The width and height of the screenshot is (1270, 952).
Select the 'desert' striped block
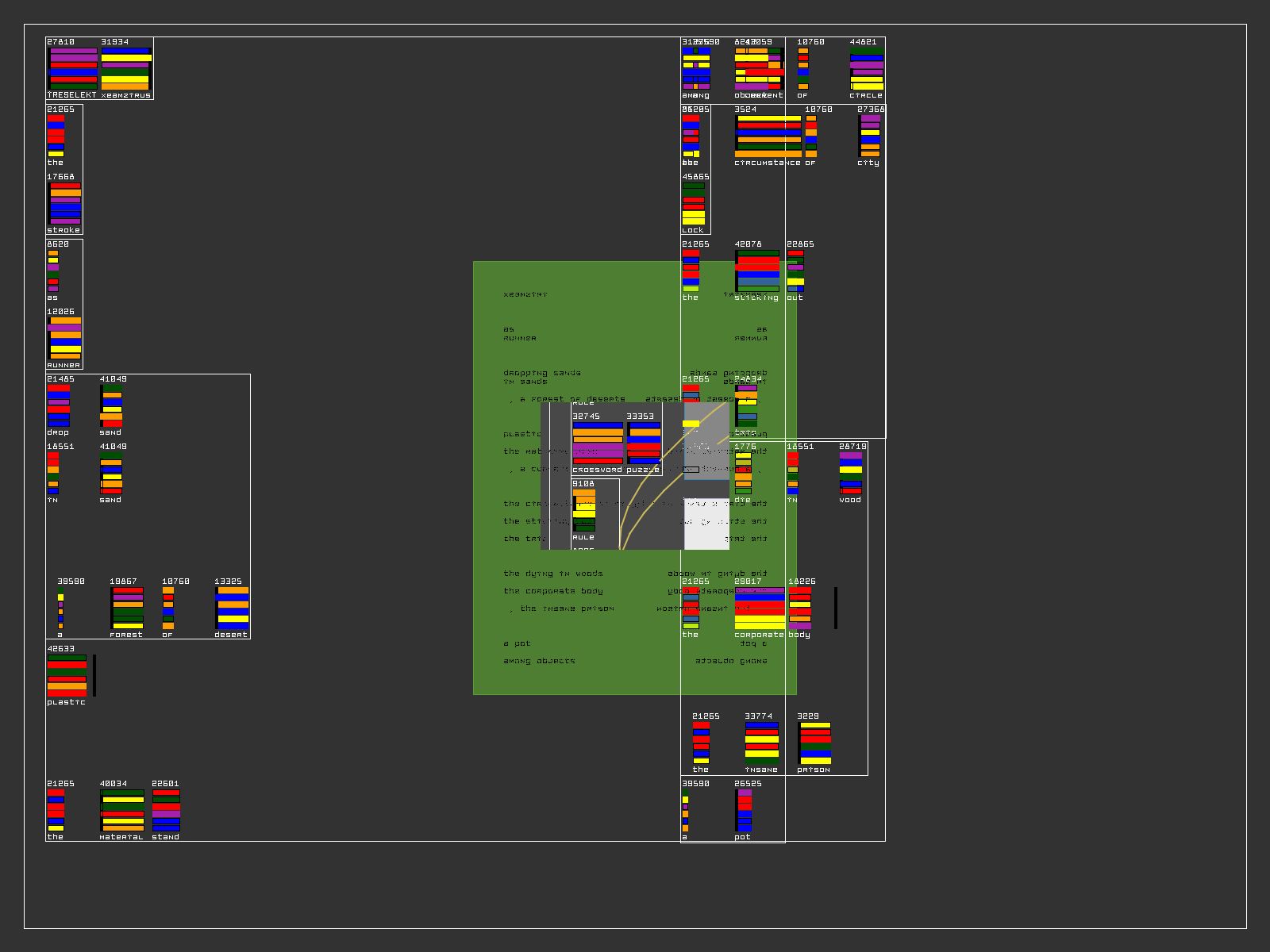[233, 608]
